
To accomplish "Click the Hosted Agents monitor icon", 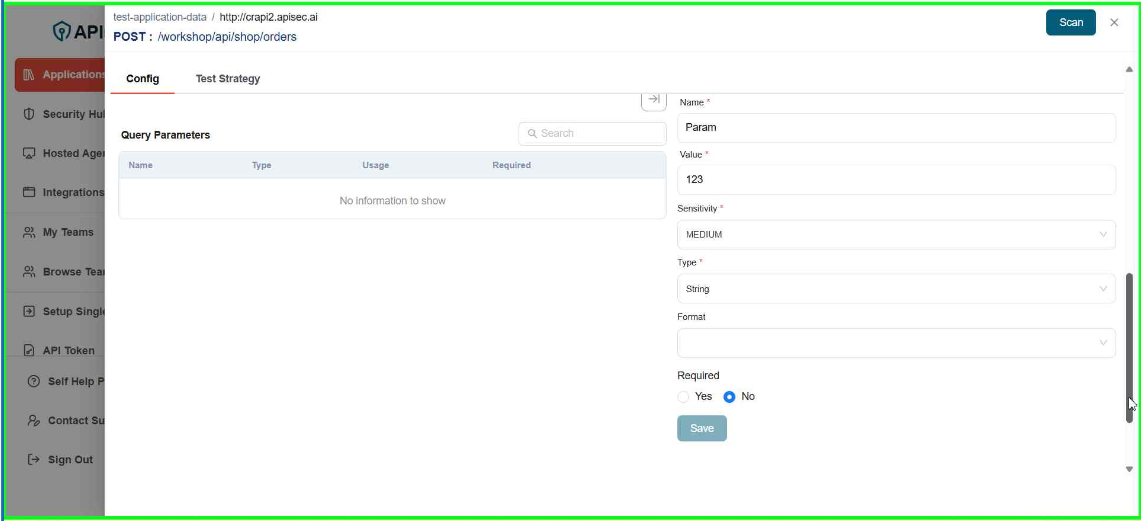I will point(29,154).
